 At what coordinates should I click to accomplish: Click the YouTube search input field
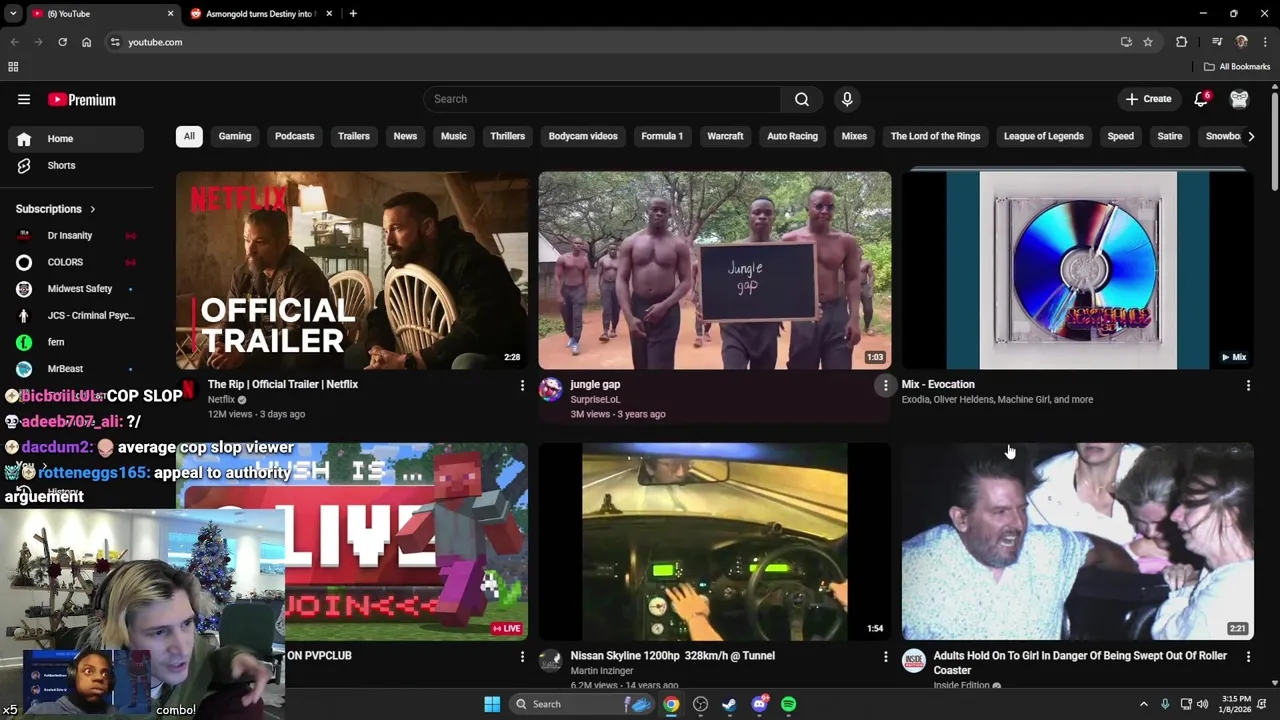602,99
